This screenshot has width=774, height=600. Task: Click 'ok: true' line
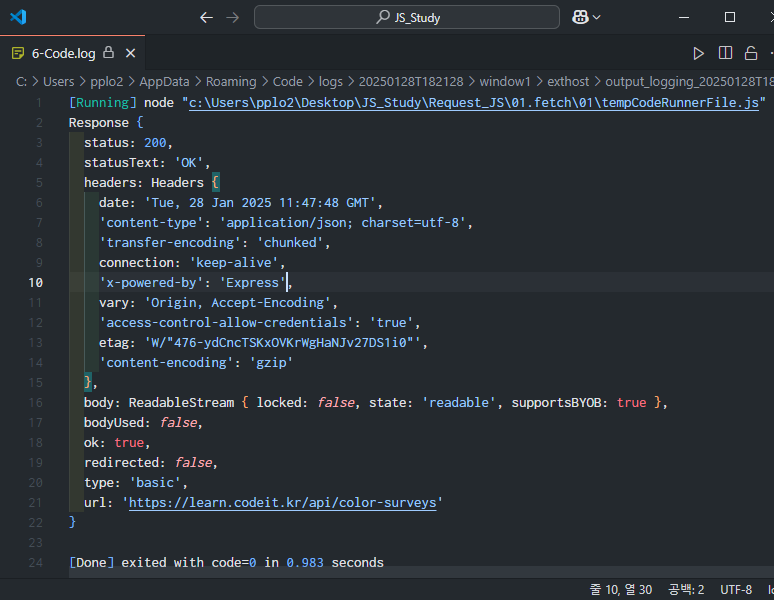[x=116, y=443]
